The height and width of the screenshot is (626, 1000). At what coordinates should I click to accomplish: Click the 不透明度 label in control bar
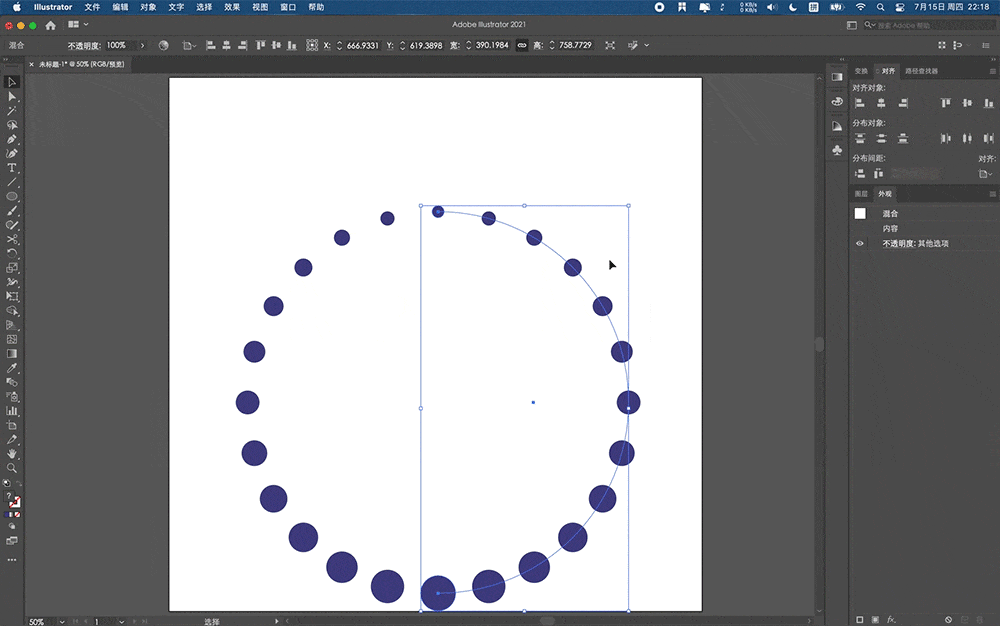coord(84,45)
